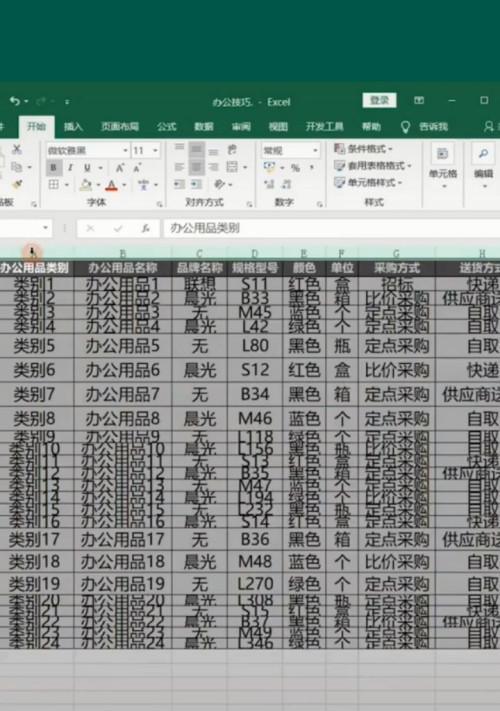The image size is (500, 711).
Task: Select the 品牌名称 header cell
Action: coord(199,268)
